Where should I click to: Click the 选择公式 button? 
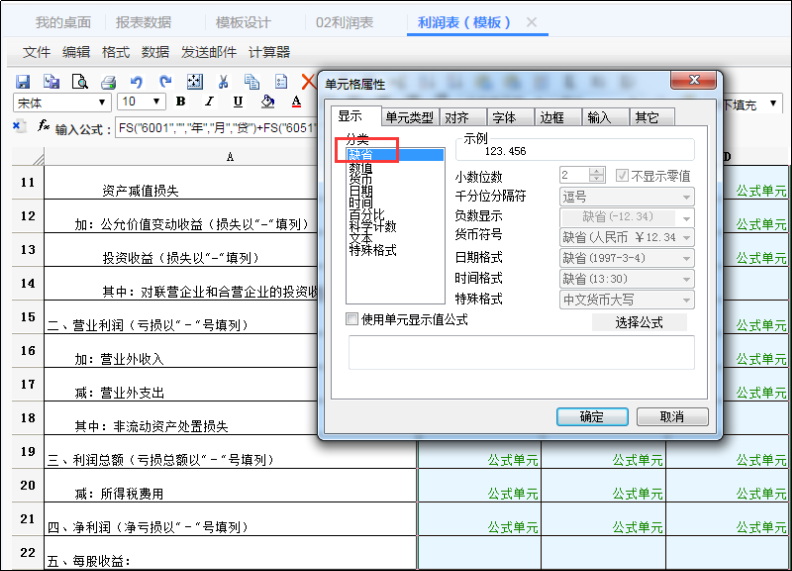click(x=639, y=322)
